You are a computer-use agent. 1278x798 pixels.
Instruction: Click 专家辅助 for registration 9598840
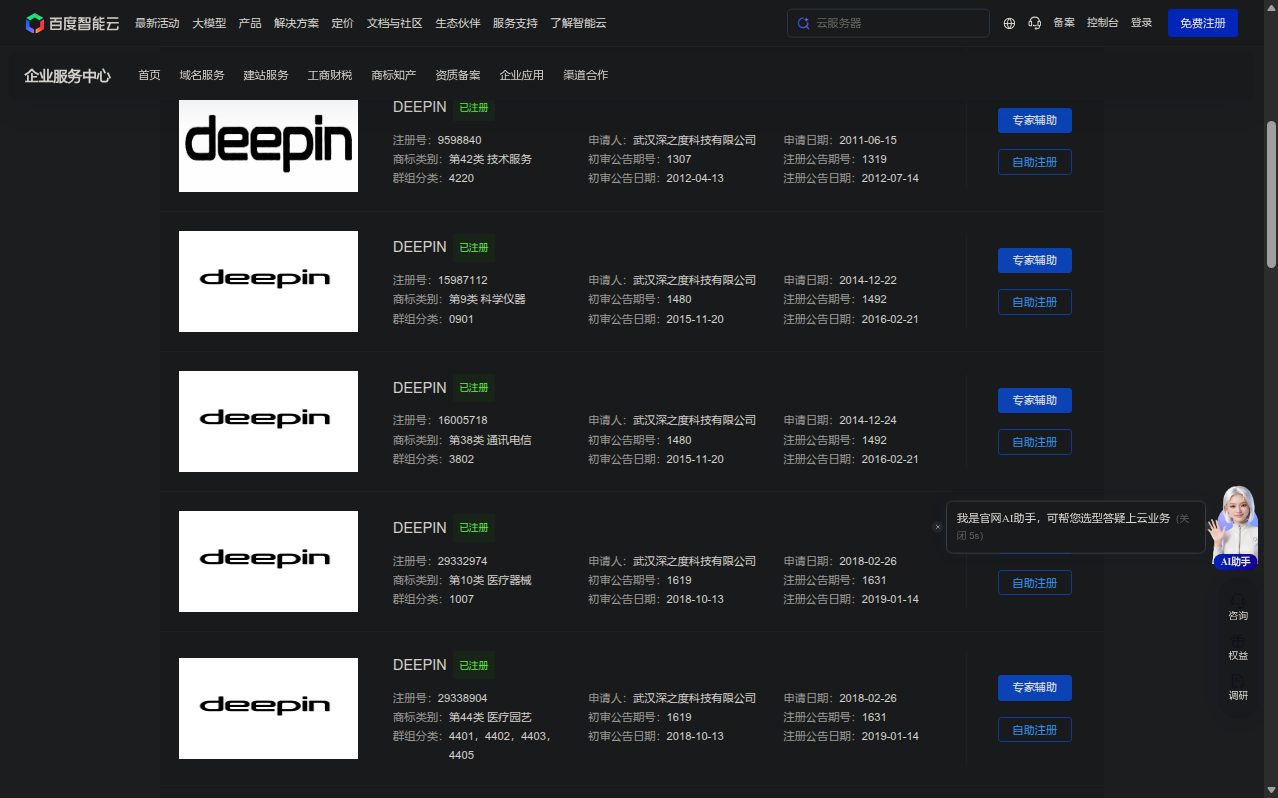[x=1035, y=120]
